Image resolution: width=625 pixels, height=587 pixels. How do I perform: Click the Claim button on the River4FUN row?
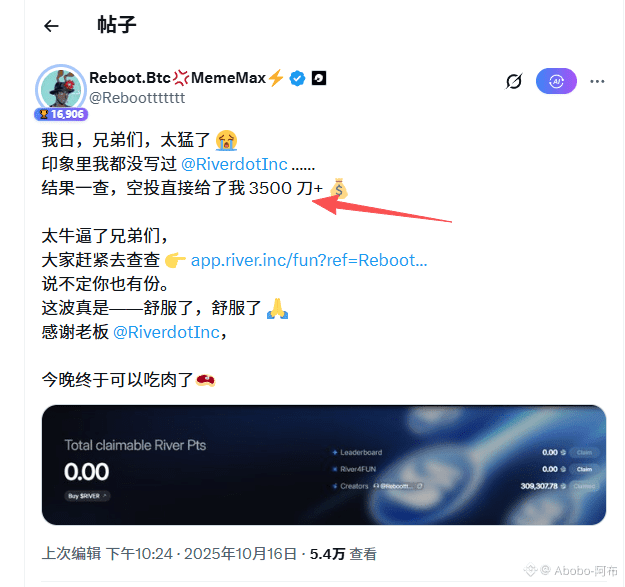[584, 469]
